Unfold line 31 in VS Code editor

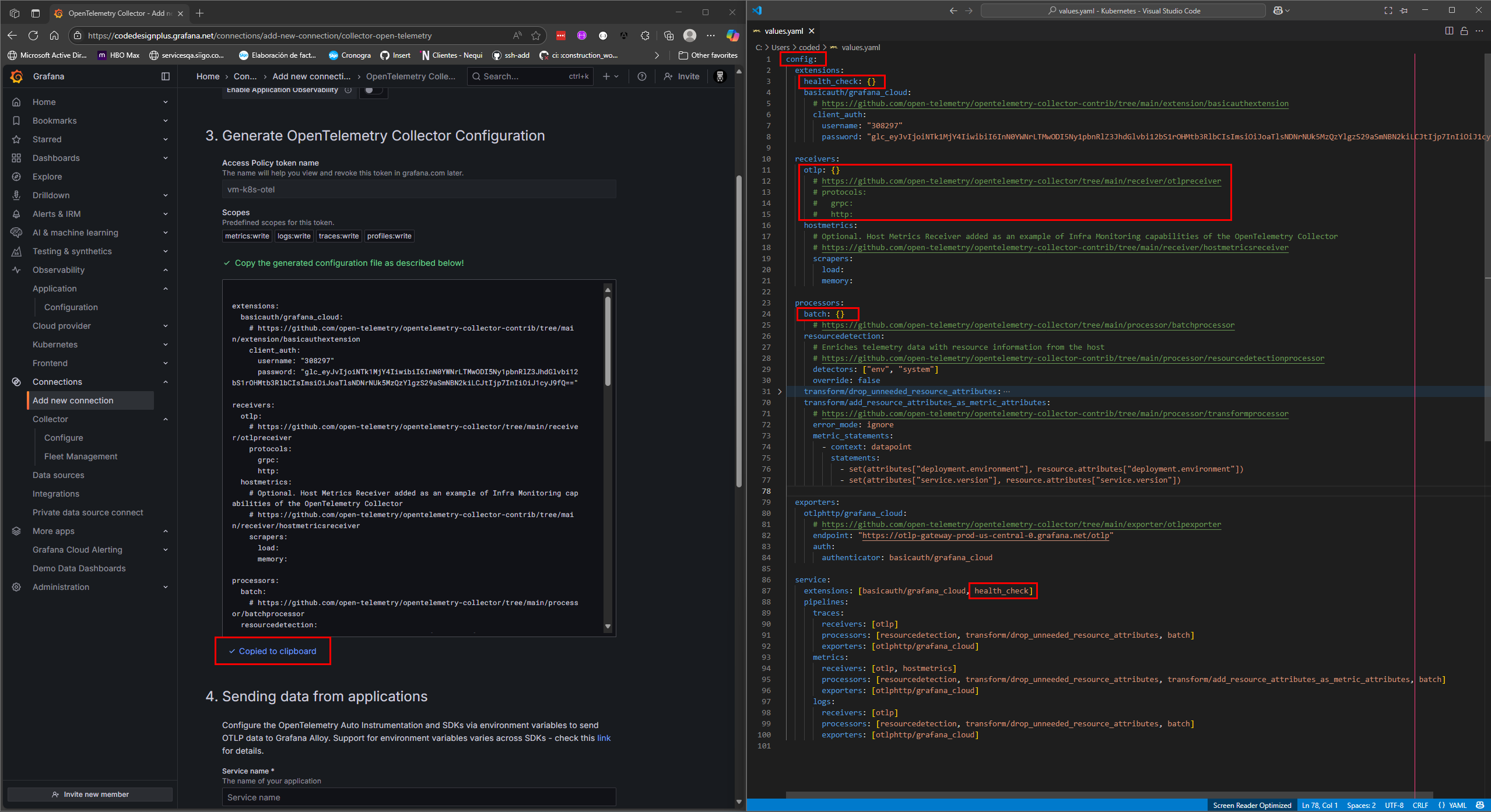click(x=780, y=392)
